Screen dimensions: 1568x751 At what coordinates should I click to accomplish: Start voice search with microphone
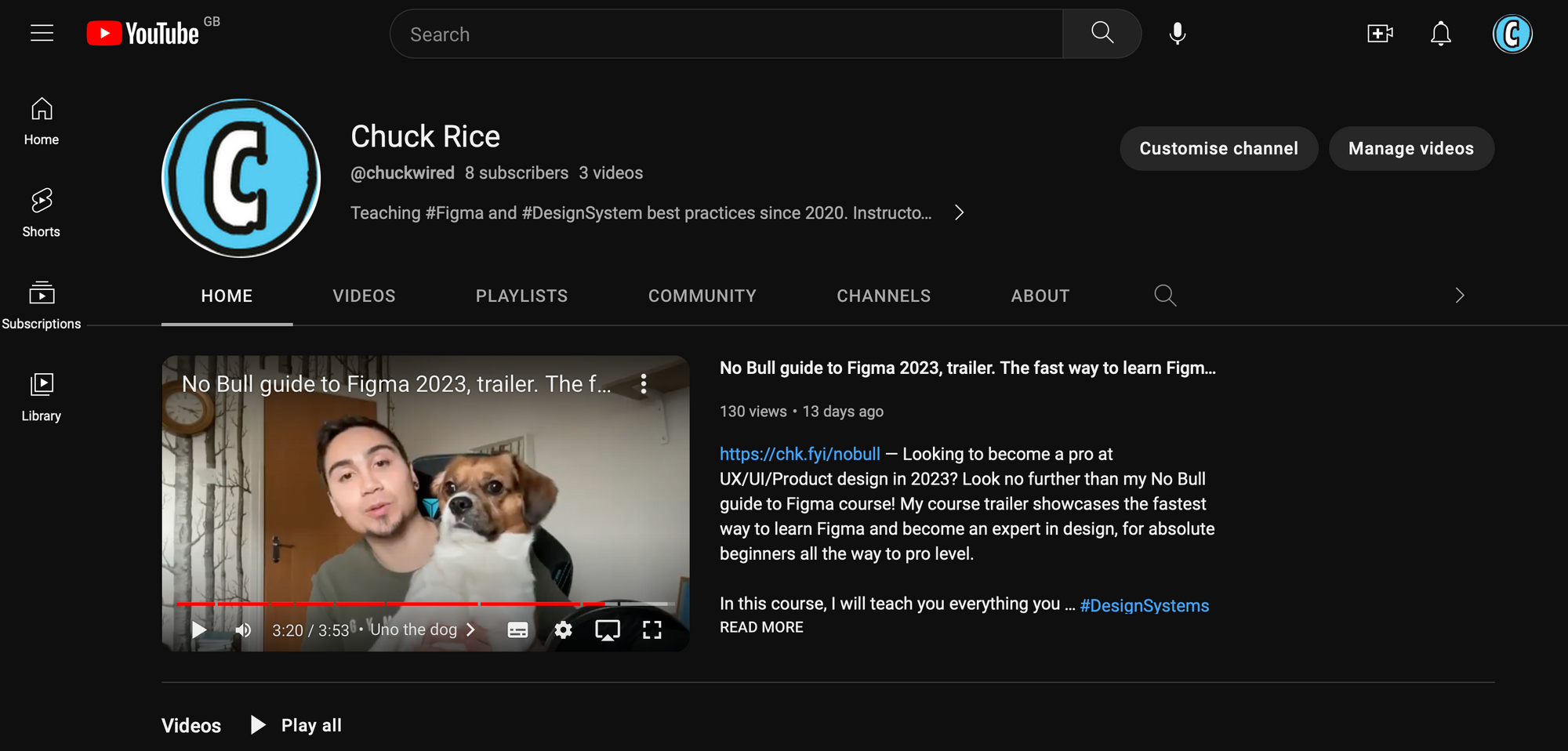click(1177, 34)
